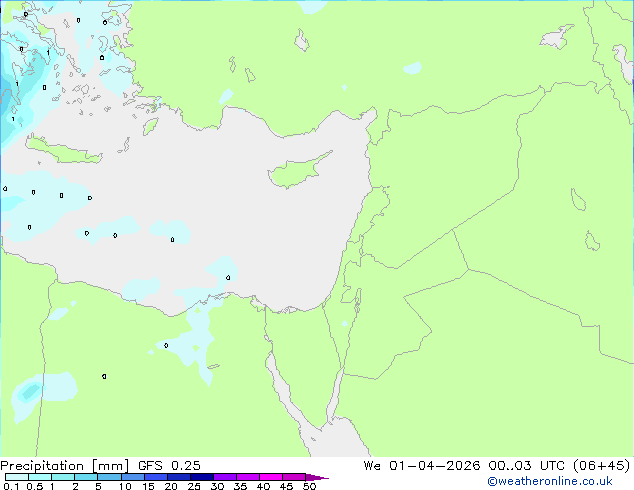Pick the 1–2 mm legend color box
The height and width of the screenshot is (490, 634).
[63, 477]
